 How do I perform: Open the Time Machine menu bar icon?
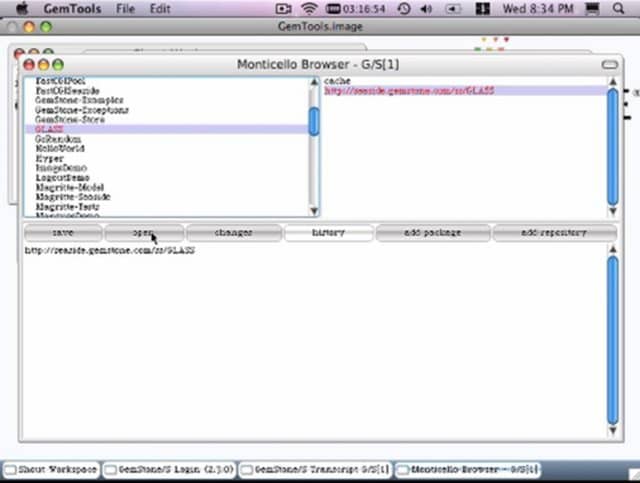[x=404, y=9]
